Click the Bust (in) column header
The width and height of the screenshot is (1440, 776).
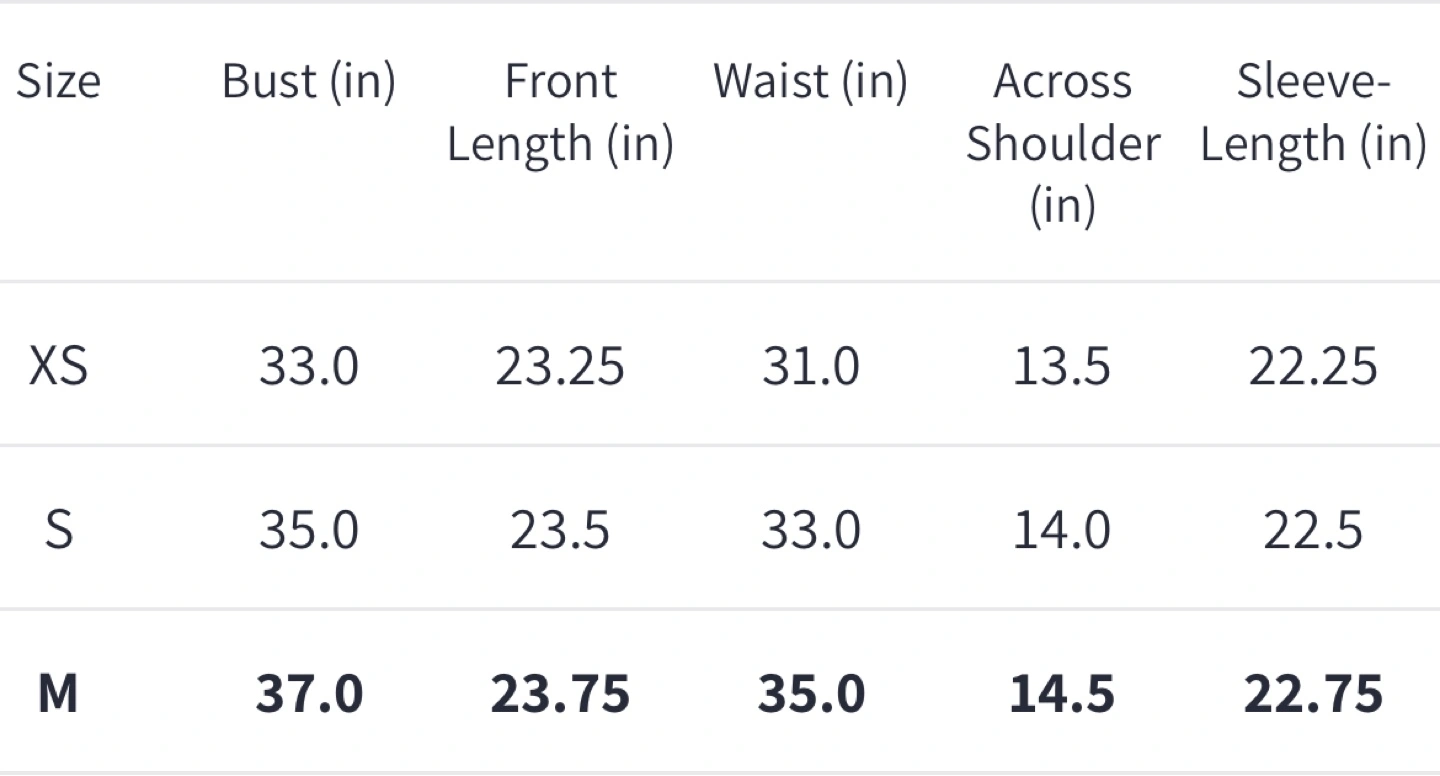point(309,81)
